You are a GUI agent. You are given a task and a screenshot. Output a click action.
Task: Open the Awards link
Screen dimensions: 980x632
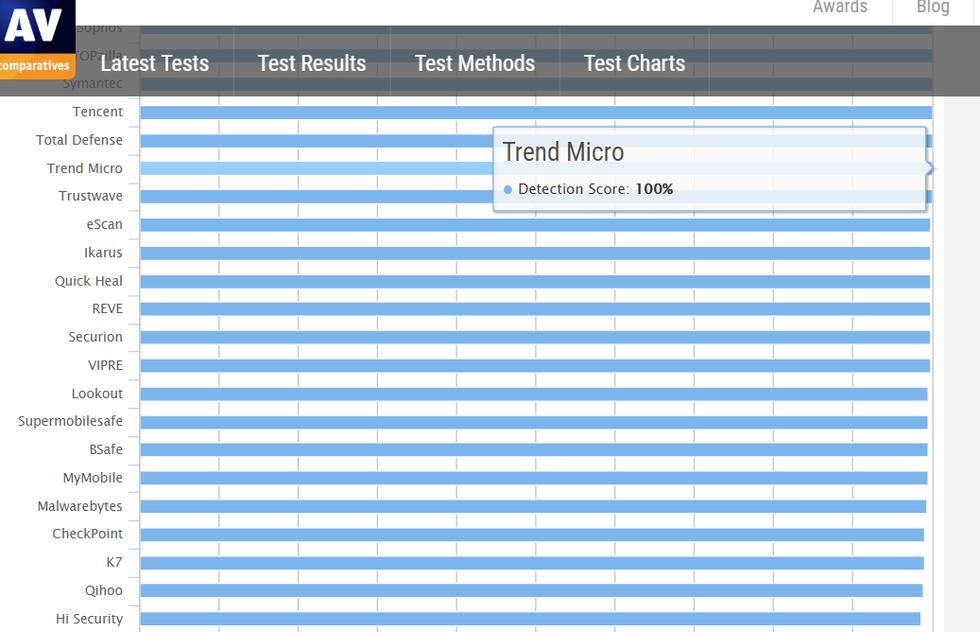840,8
